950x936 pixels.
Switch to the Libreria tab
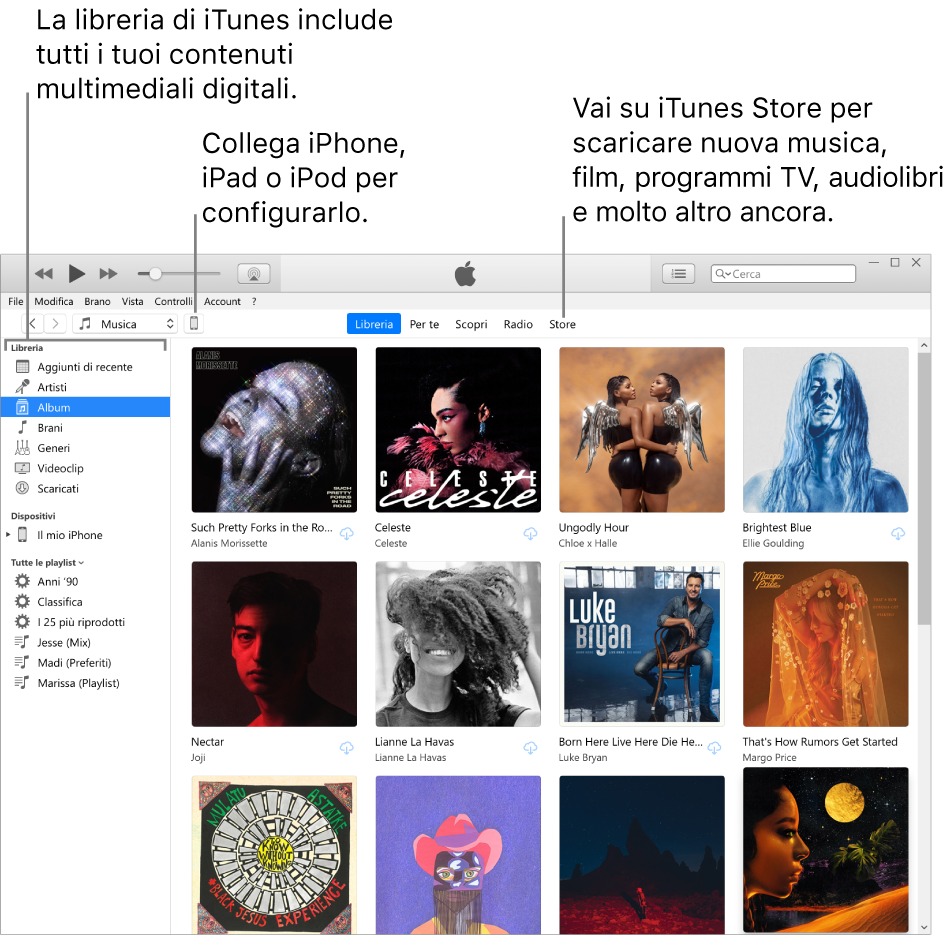pyautogui.click(x=374, y=324)
